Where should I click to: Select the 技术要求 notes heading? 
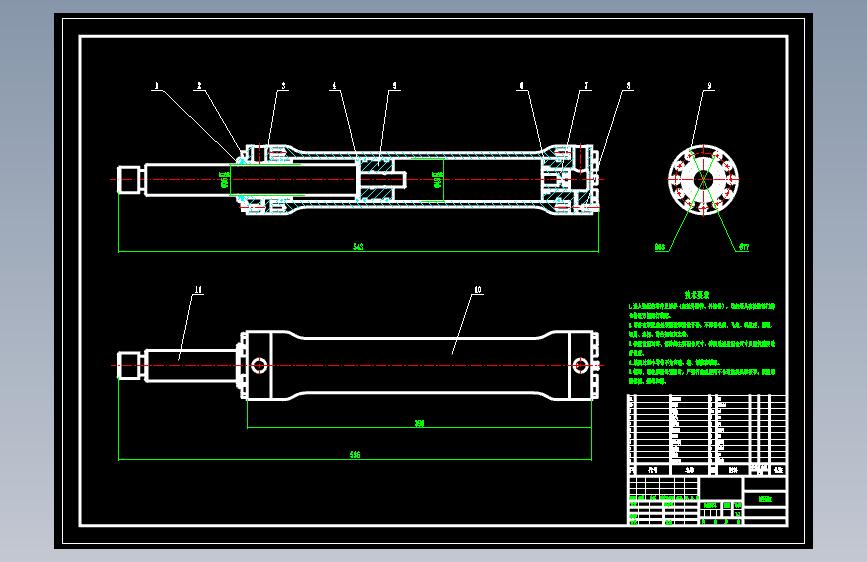click(x=697, y=295)
